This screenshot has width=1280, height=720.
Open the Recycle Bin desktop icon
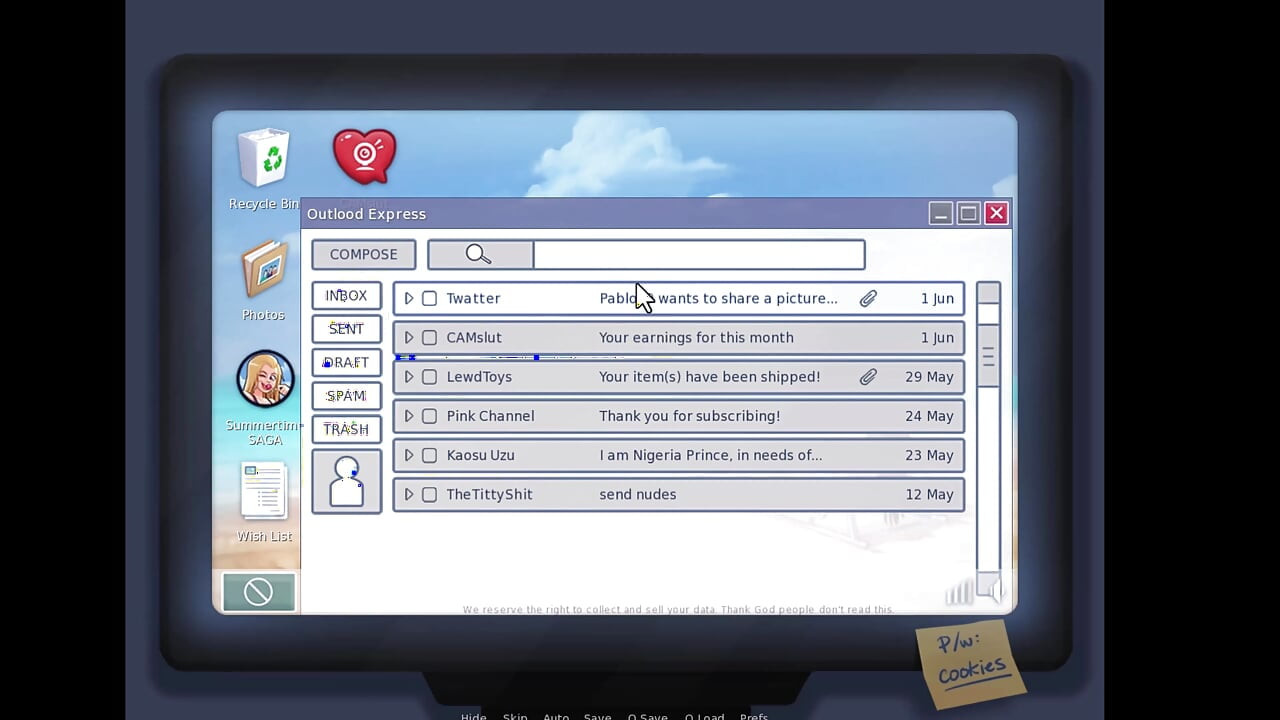coord(264,160)
